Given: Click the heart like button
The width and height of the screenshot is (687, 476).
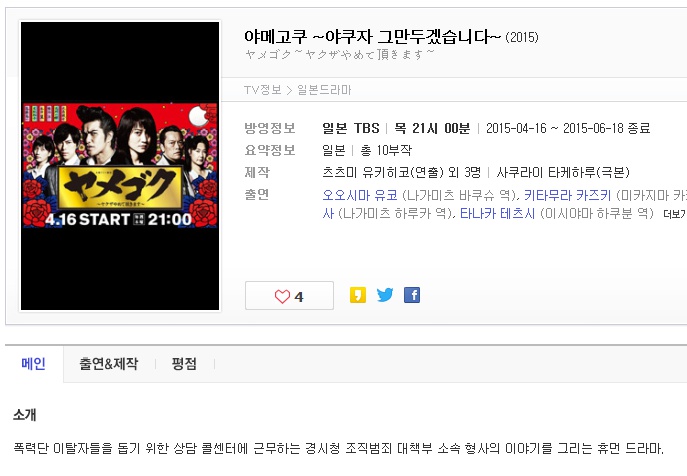Looking at the screenshot, I should pos(289,296).
